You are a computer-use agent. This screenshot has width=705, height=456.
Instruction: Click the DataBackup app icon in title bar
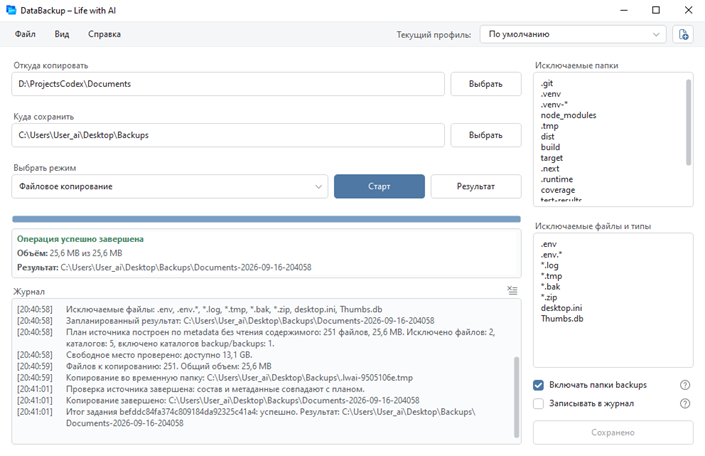(x=11, y=10)
